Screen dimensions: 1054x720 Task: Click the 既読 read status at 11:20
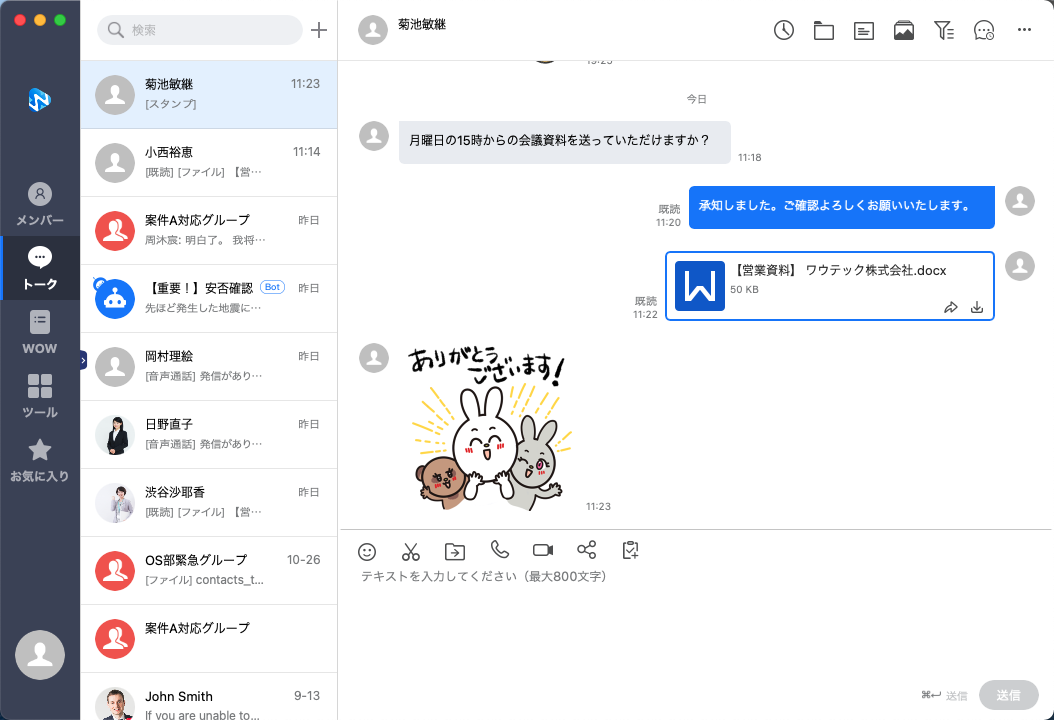[x=670, y=209]
